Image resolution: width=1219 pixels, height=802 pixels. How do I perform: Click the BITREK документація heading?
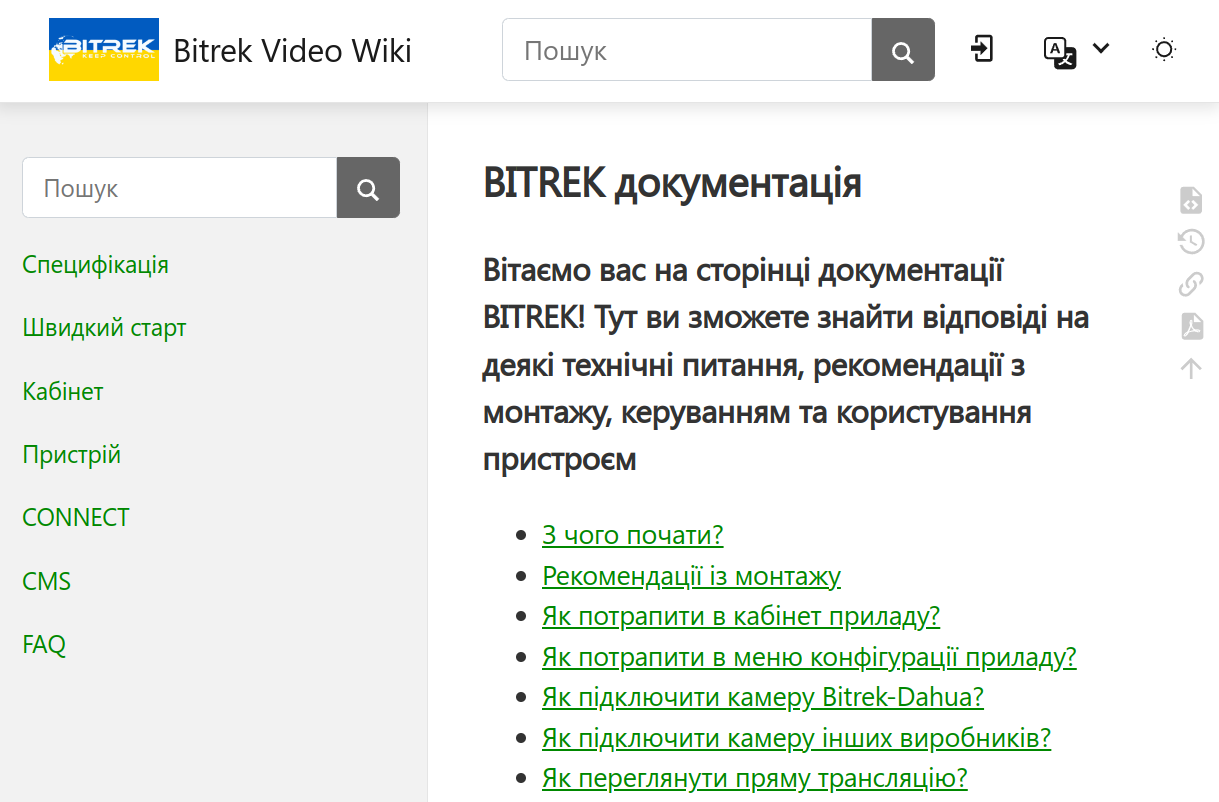(672, 184)
